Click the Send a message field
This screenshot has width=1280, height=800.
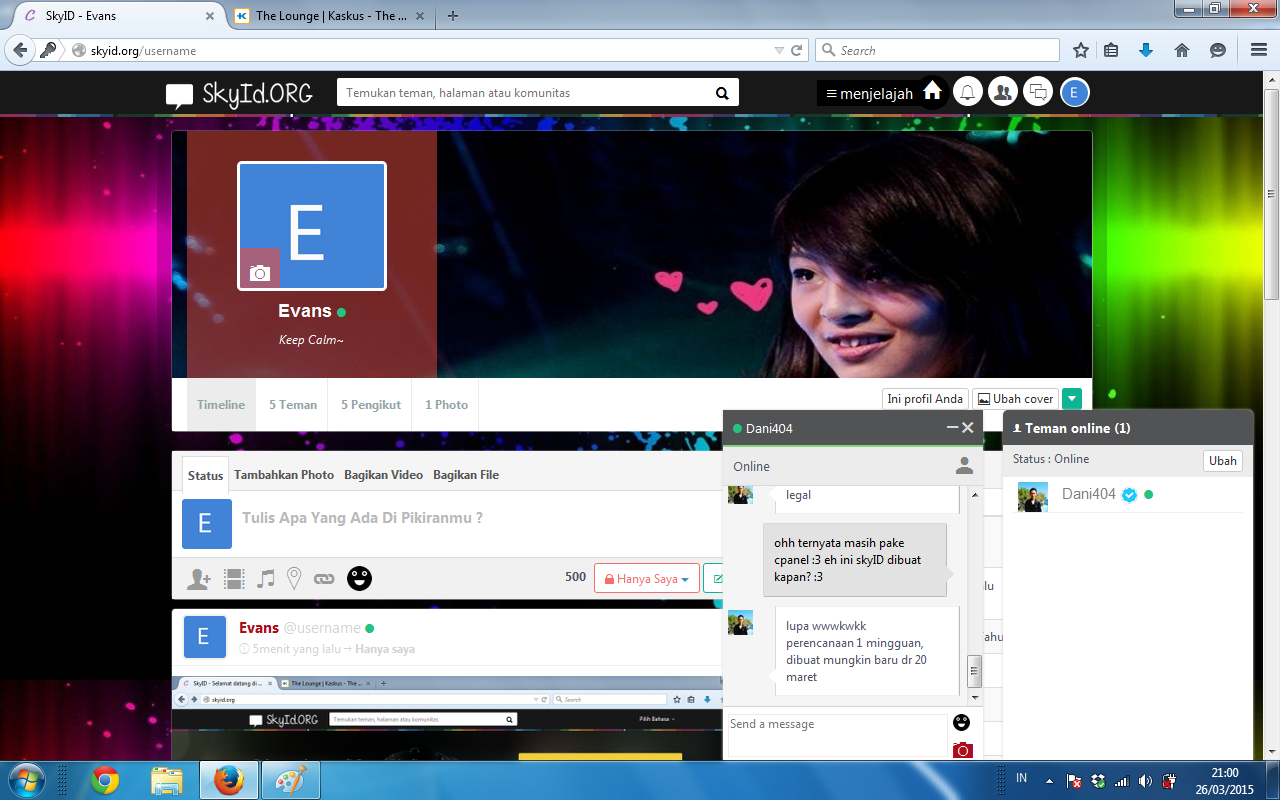coord(837,735)
